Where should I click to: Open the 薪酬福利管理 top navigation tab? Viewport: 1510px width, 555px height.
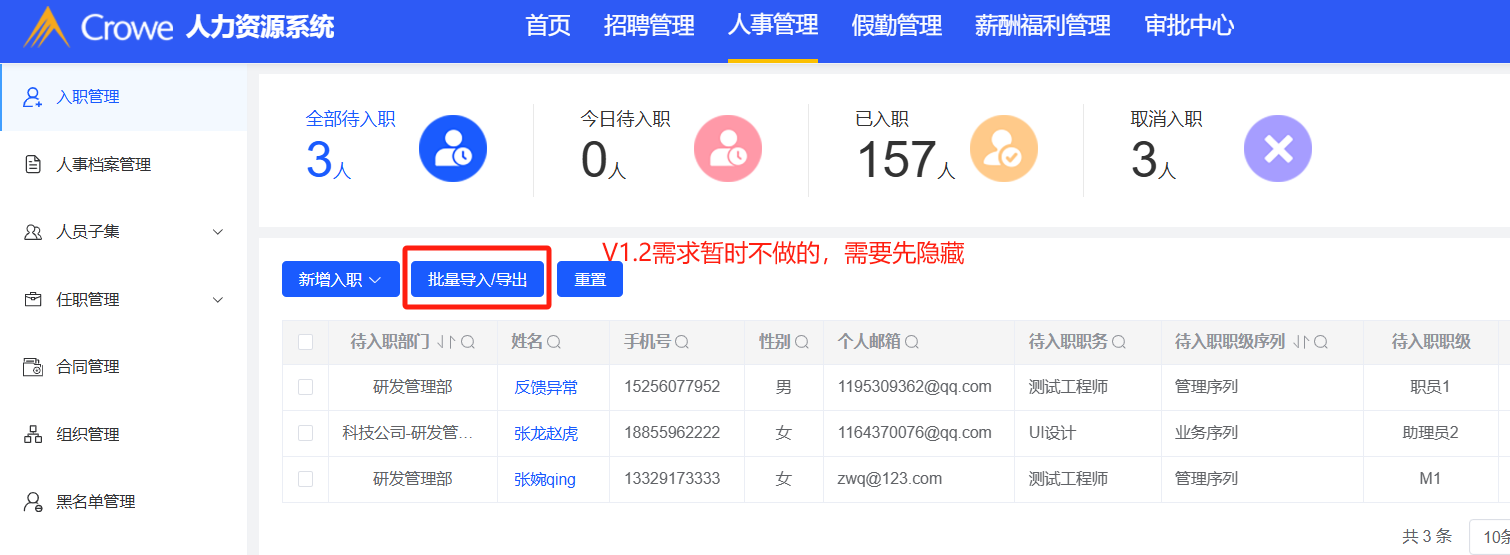1042,26
